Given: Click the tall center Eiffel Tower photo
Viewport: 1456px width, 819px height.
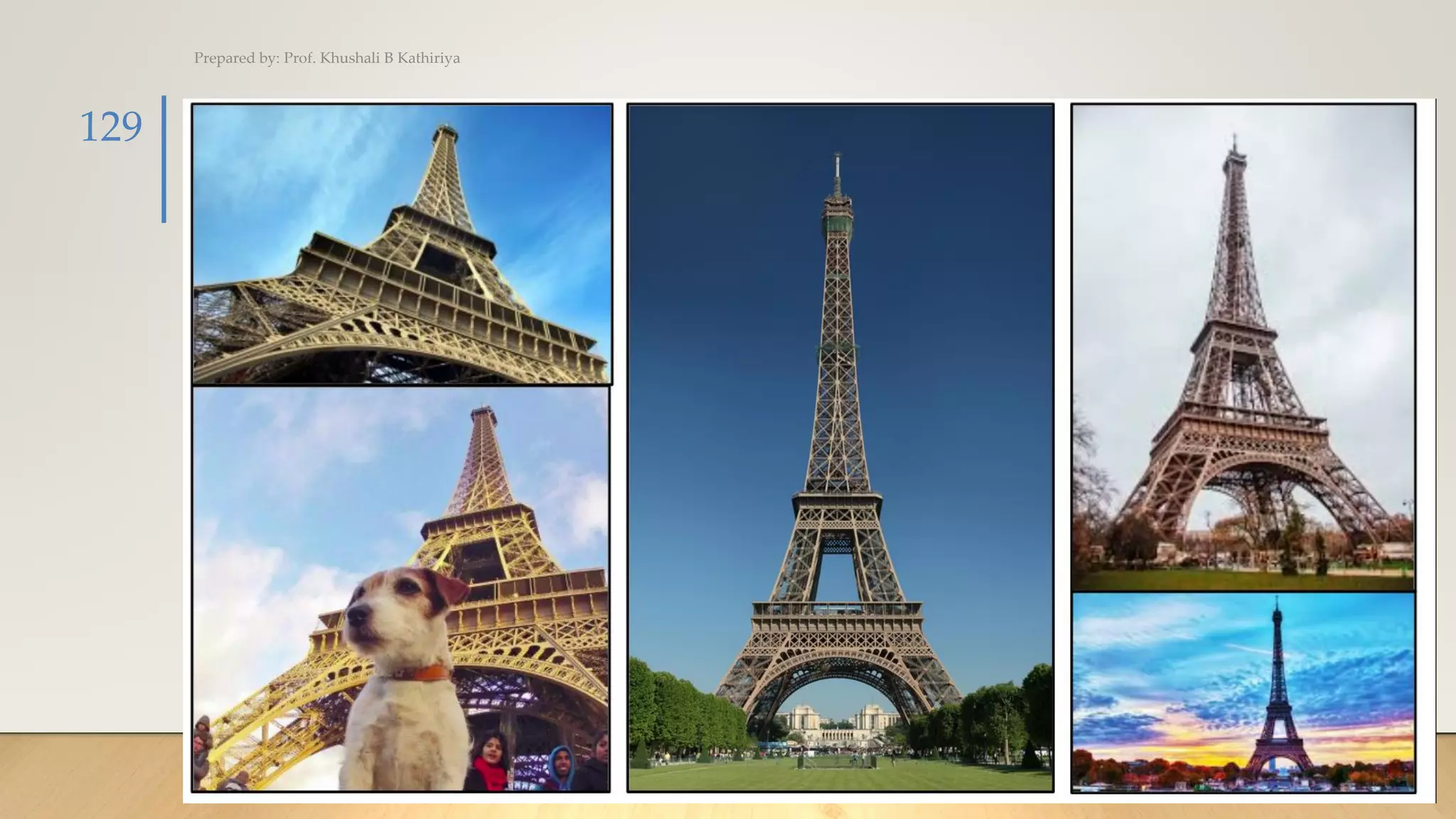Looking at the screenshot, I should tap(840, 446).
